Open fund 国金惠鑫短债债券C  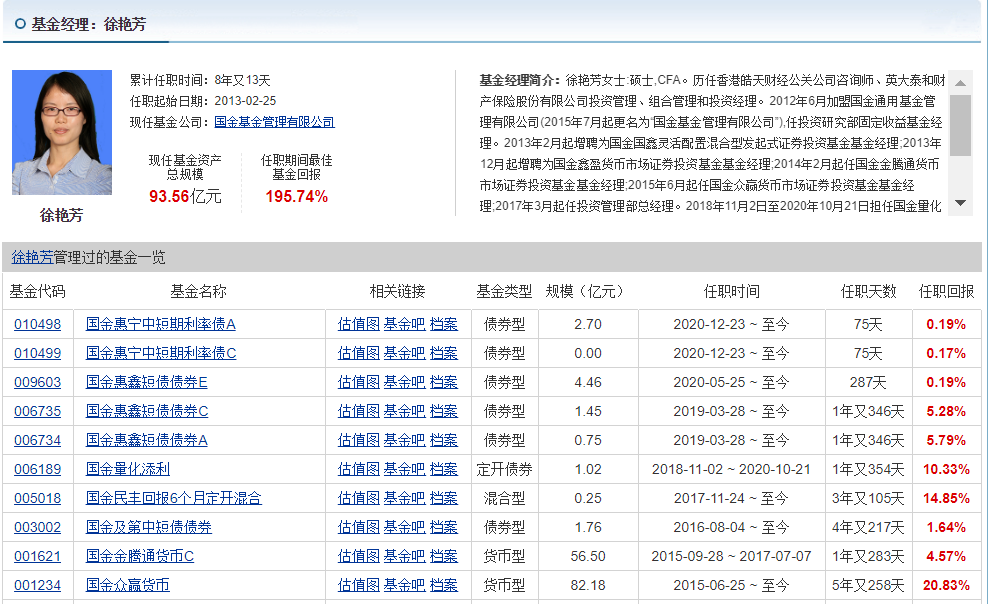click(147, 411)
